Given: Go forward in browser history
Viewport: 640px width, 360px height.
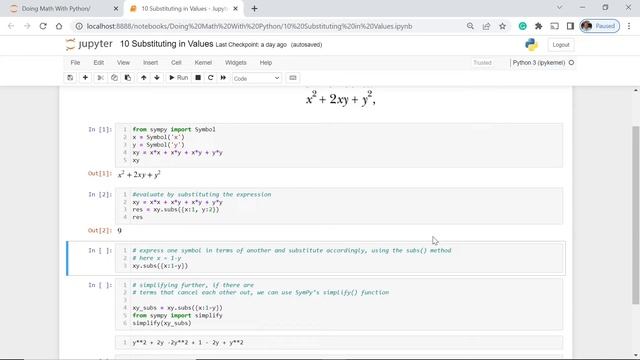Looking at the screenshot, I should tap(27, 26).
